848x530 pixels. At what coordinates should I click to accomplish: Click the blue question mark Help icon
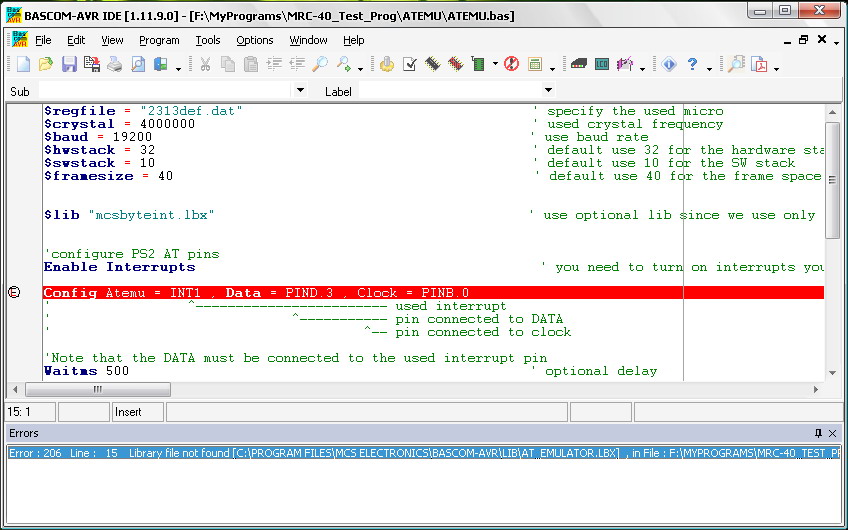pyautogui.click(x=692, y=65)
